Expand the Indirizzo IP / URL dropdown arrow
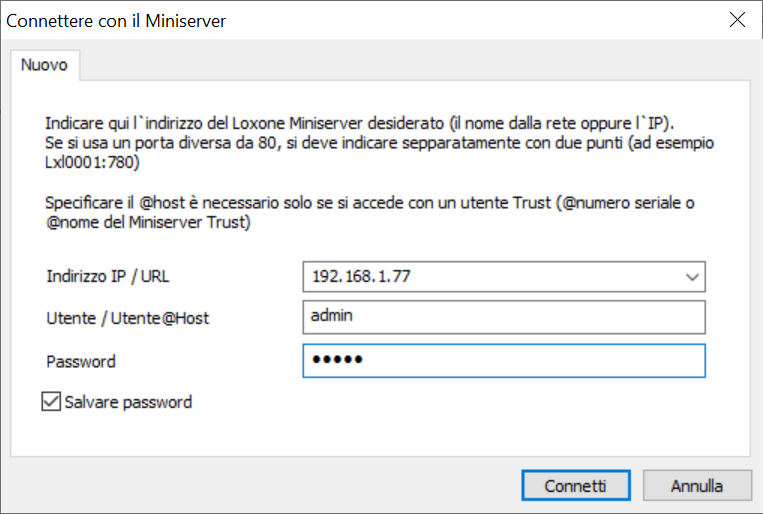Screen dimensions: 763x514 click(692, 277)
